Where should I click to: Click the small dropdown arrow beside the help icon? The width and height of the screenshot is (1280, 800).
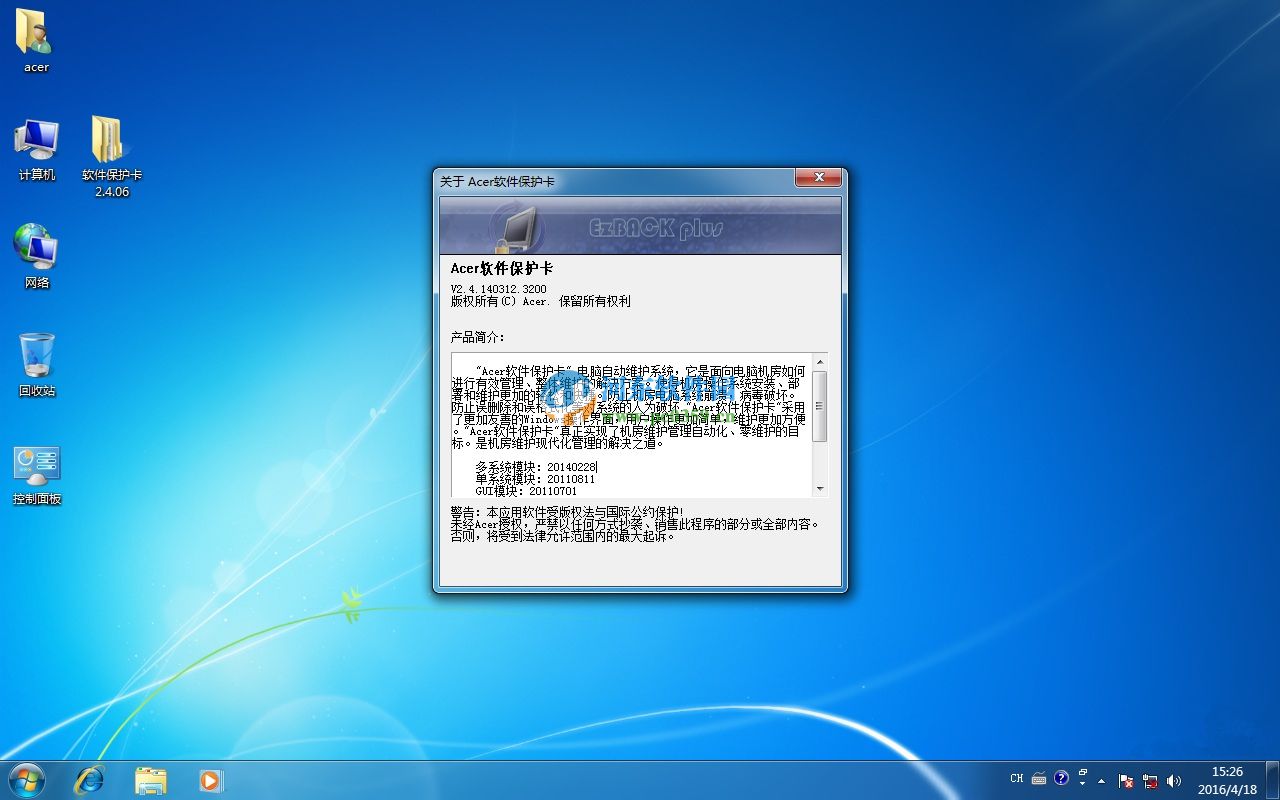(1083, 783)
